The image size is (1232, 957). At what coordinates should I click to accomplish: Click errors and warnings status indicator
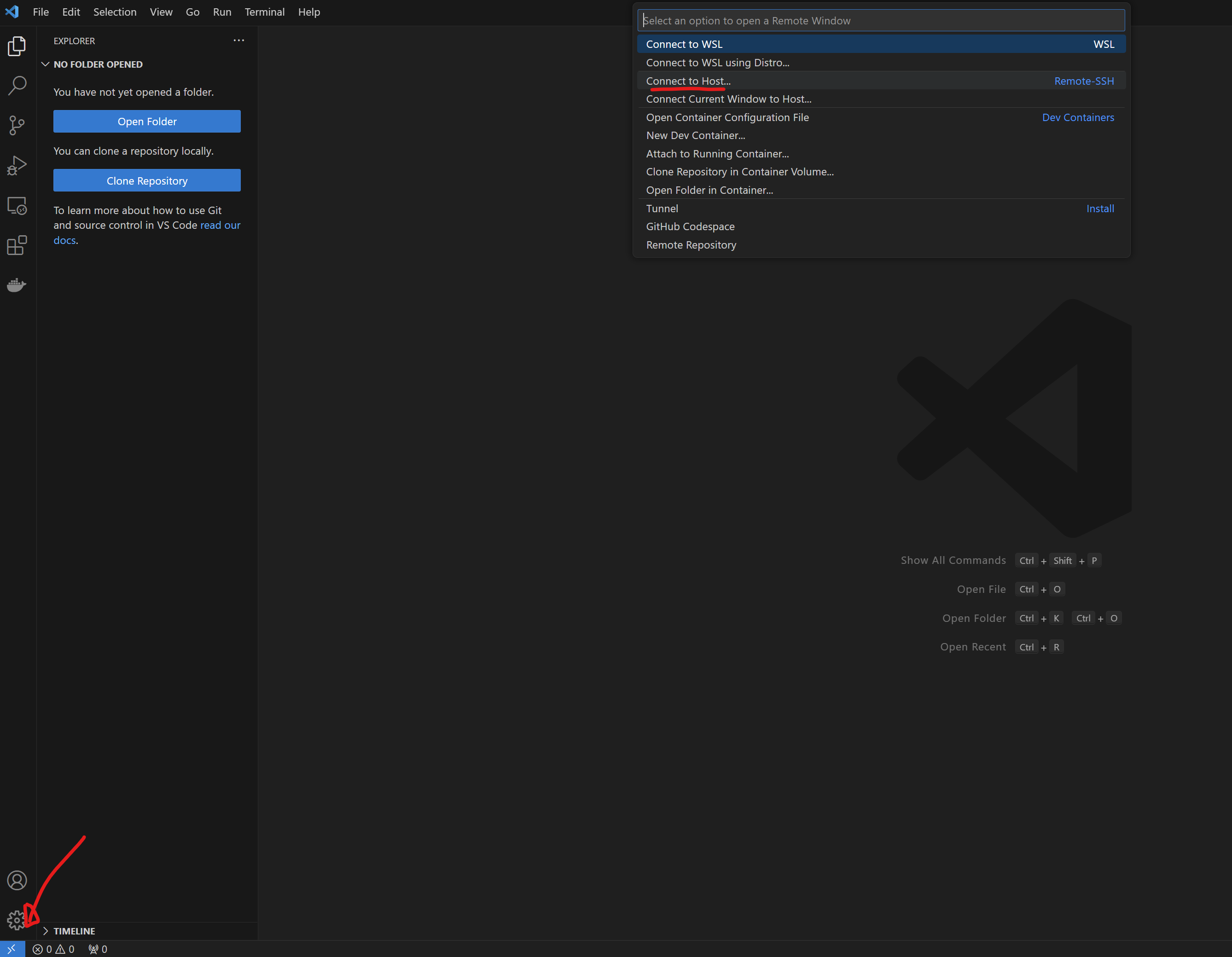point(53,949)
